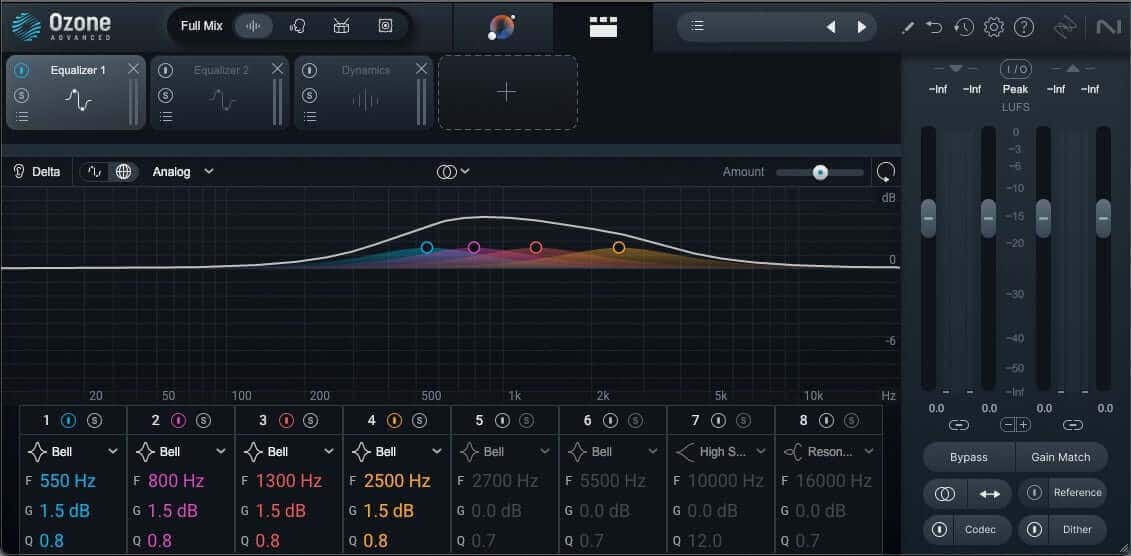Select the Full Mix waveform icon

pyautogui.click(x=253, y=26)
